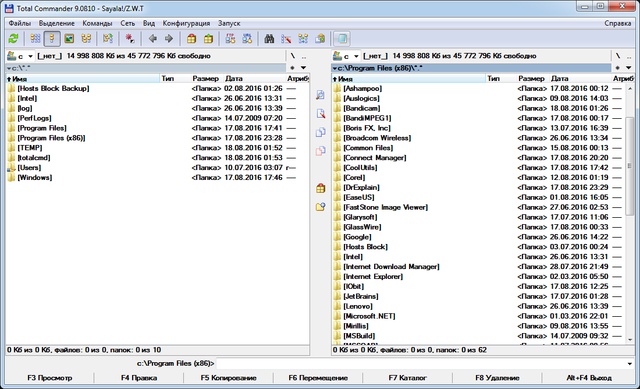Click the red move icon between panels
The height and width of the screenshot is (389, 640).
pyautogui.click(x=320, y=151)
